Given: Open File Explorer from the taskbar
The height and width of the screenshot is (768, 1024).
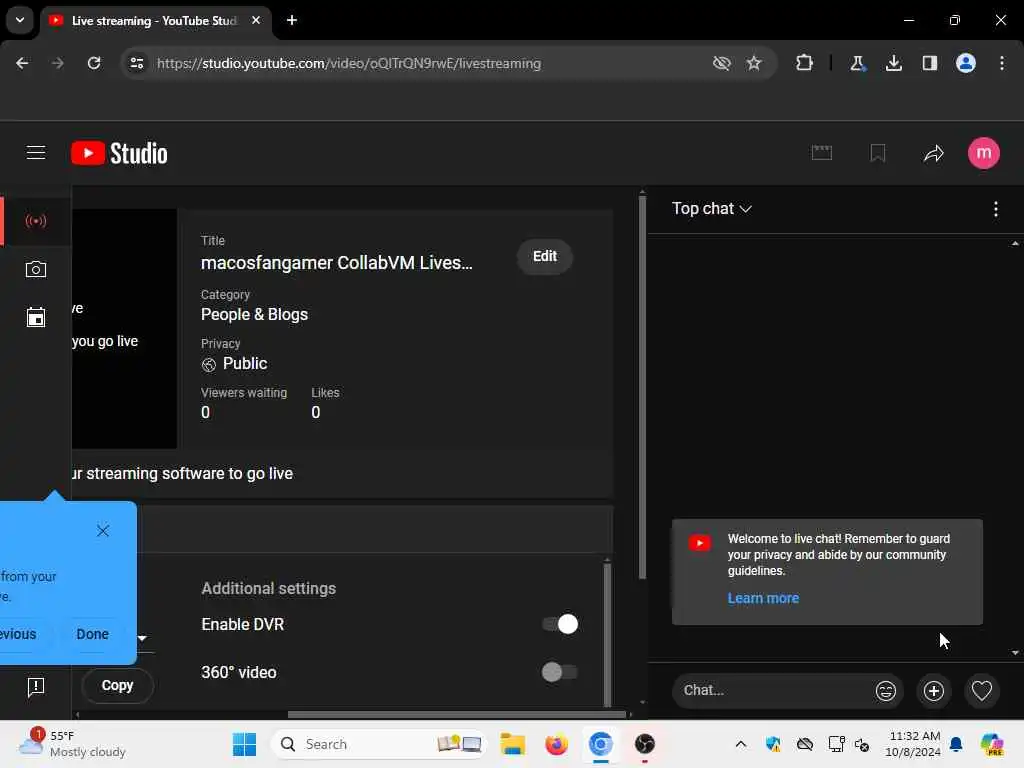Looking at the screenshot, I should point(513,744).
